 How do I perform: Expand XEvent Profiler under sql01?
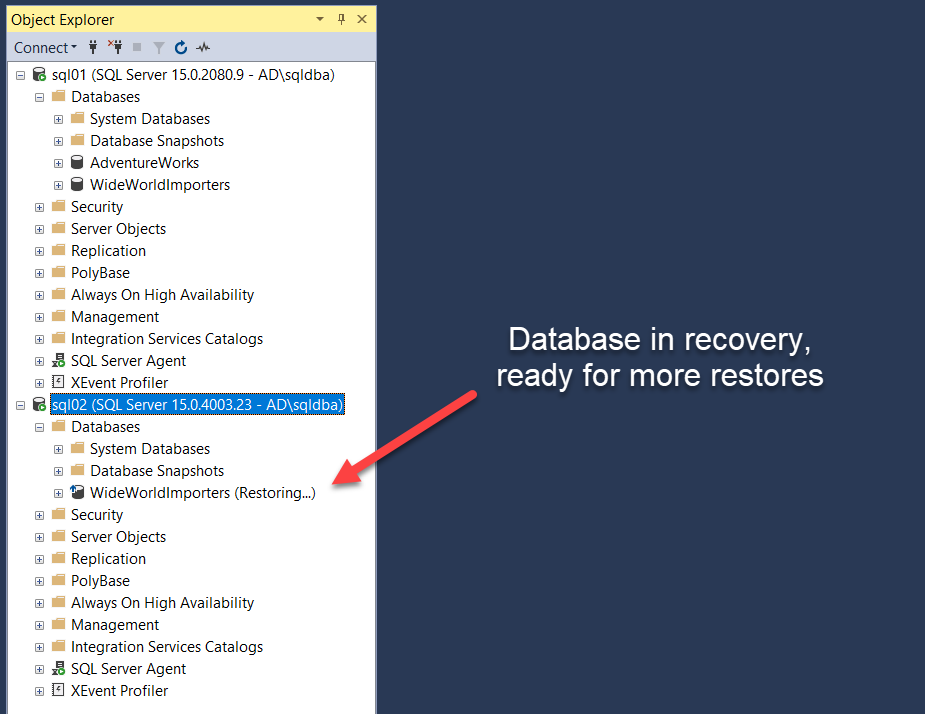pos(40,384)
